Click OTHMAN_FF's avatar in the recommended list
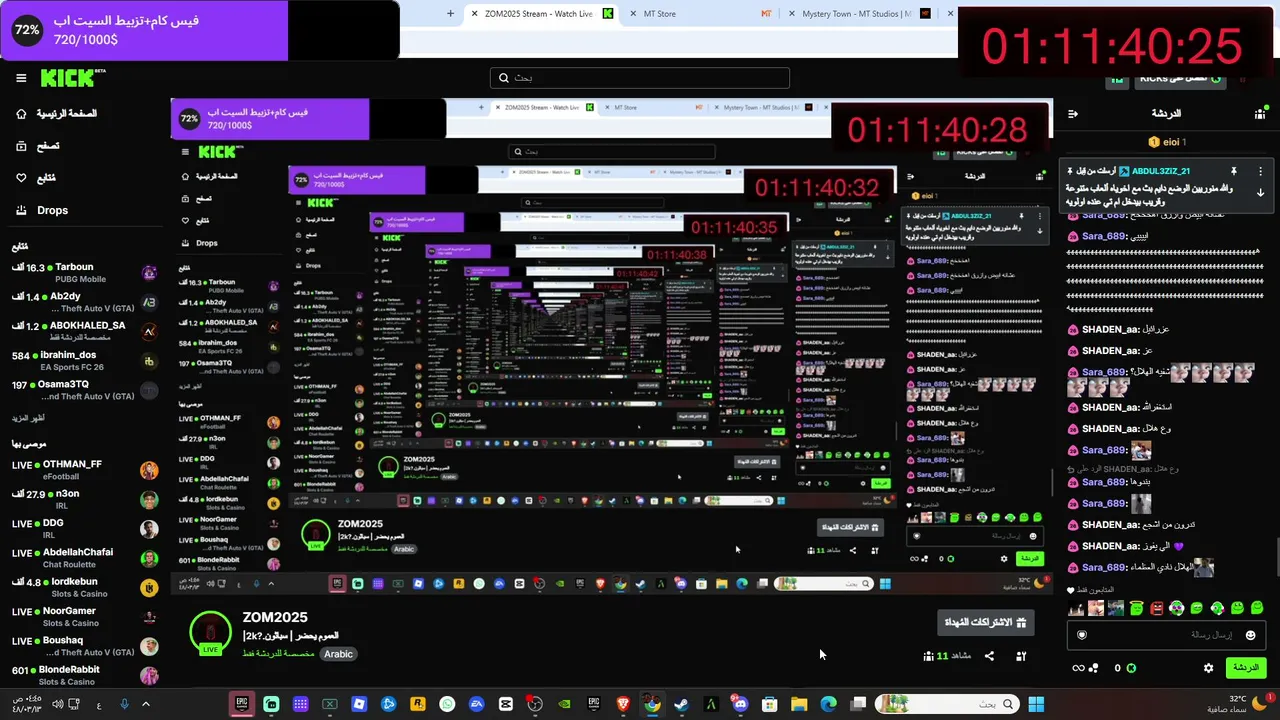Screen dimensions: 1280x720 click(149, 471)
